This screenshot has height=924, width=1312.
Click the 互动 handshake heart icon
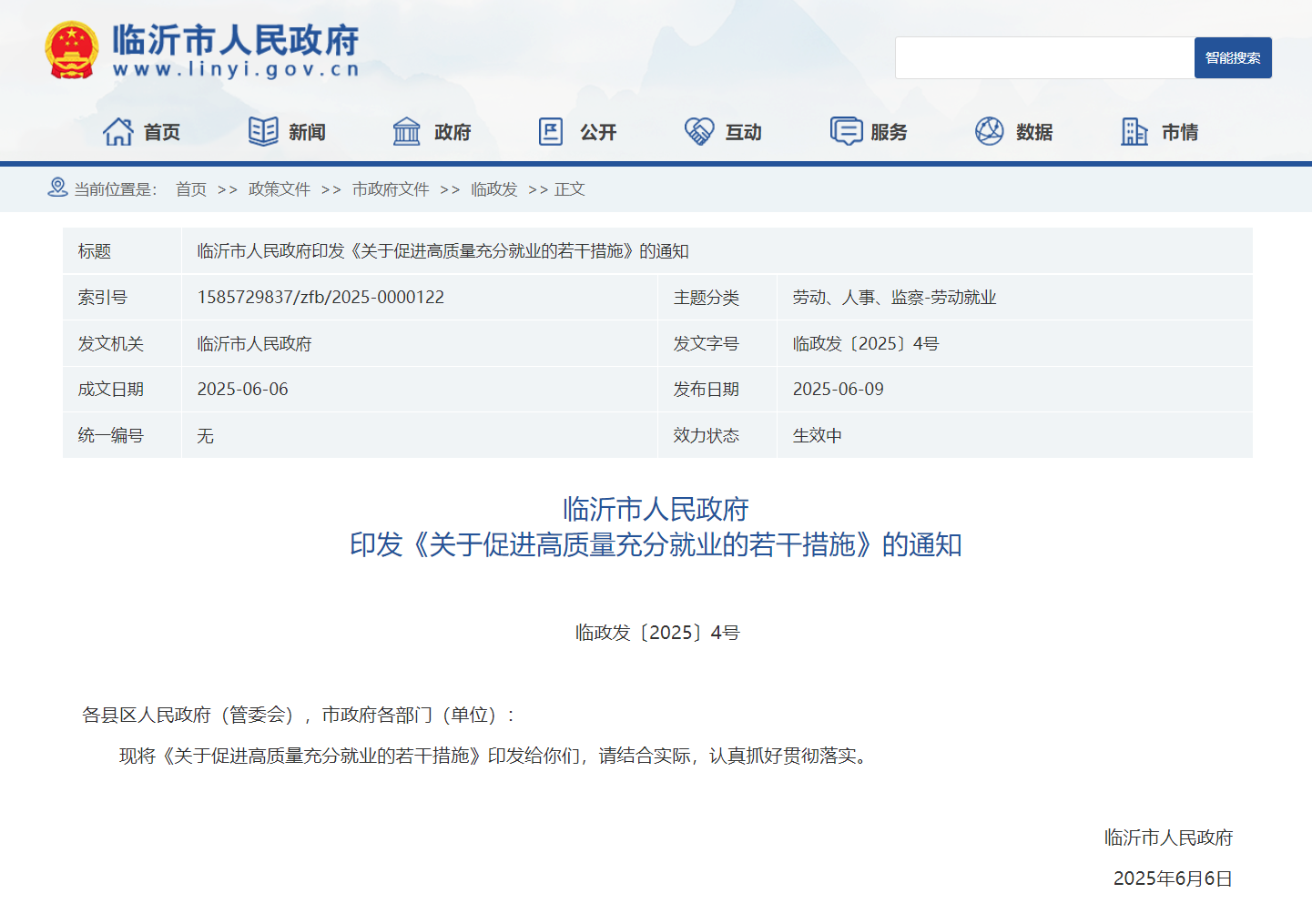click(x=699, y=132)
